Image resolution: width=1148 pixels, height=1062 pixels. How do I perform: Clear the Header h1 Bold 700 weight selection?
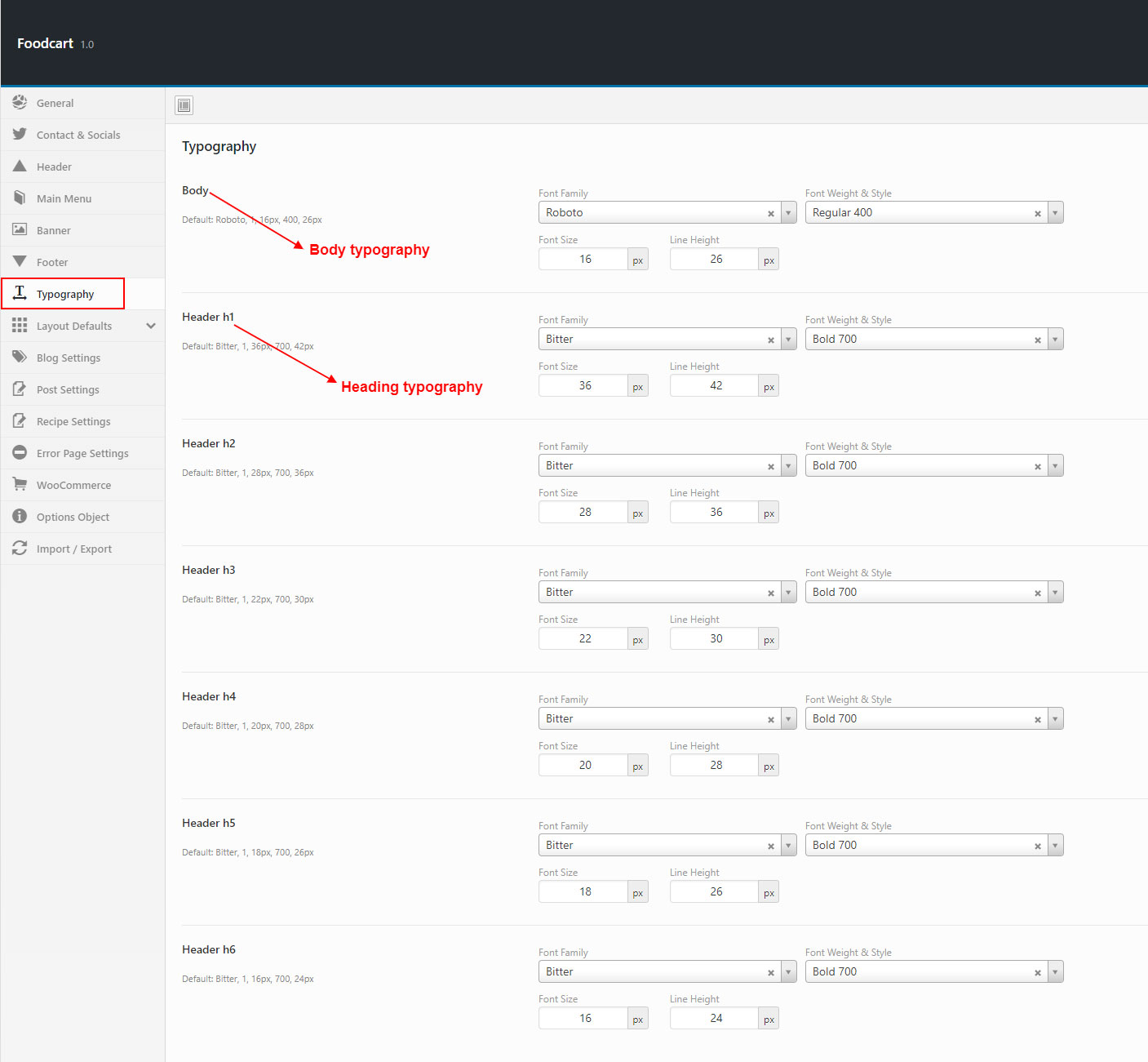pyautogui.click(x=1037, y=340)
